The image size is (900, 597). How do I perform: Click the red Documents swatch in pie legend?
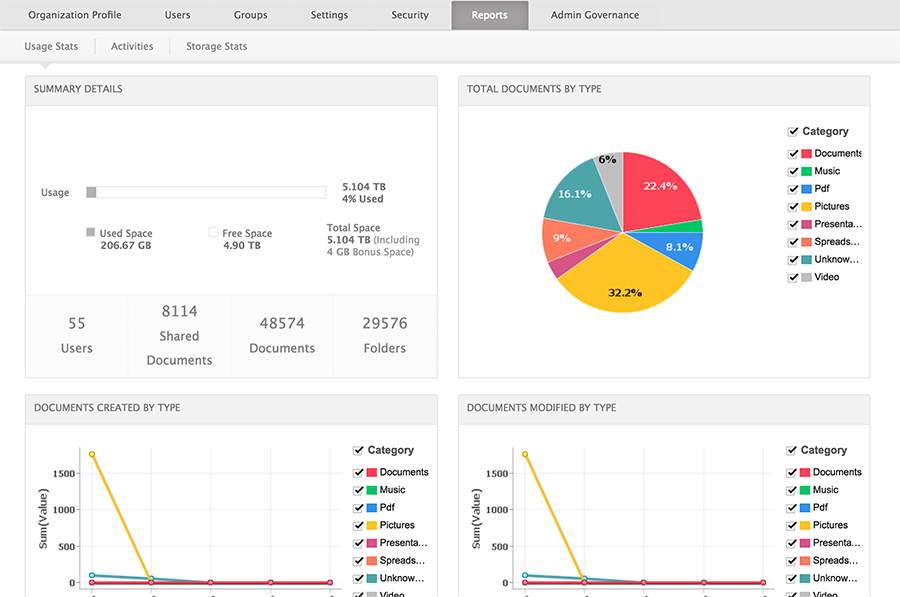806,154
